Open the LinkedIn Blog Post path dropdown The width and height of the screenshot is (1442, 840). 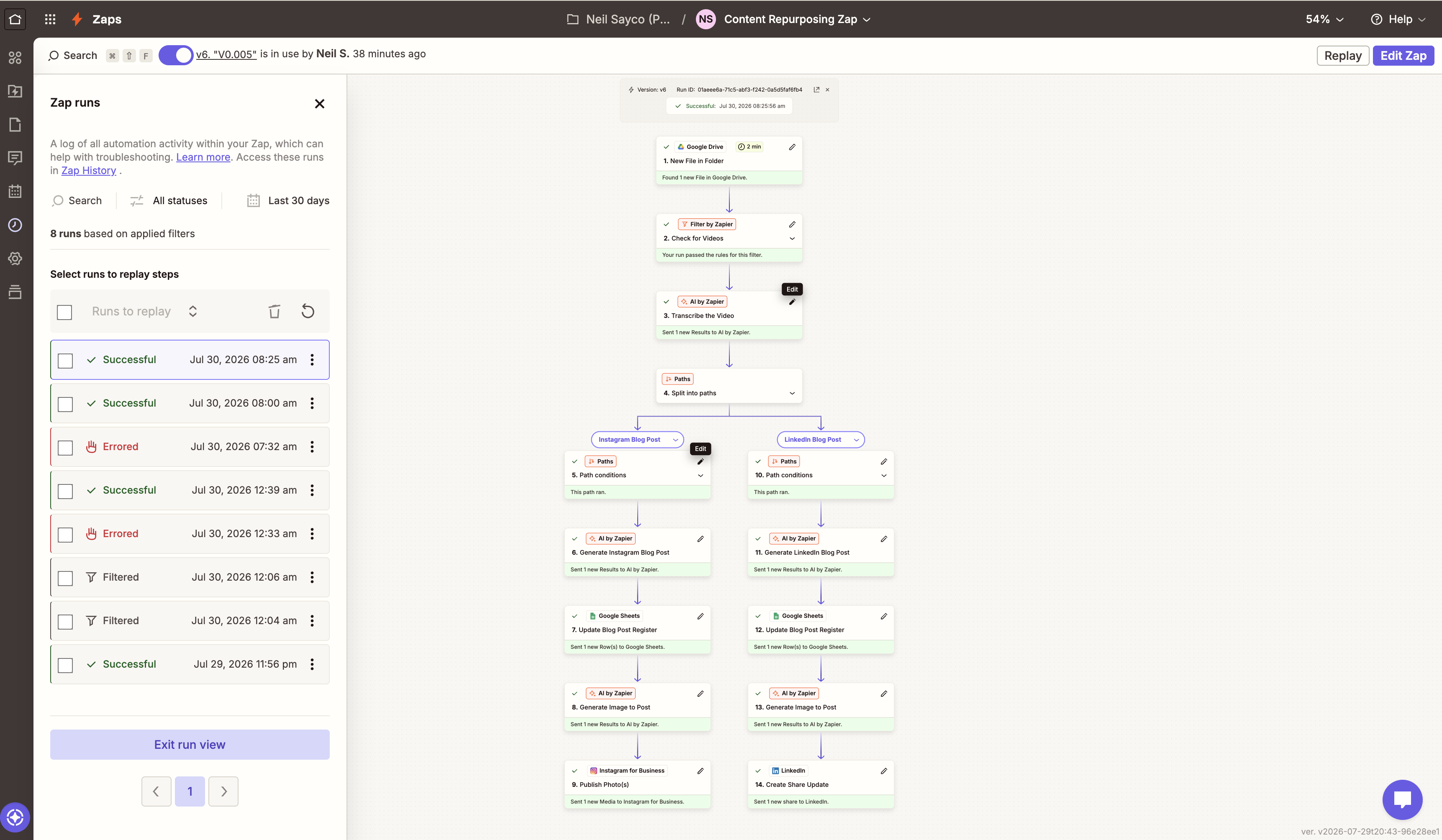point(821,440)
